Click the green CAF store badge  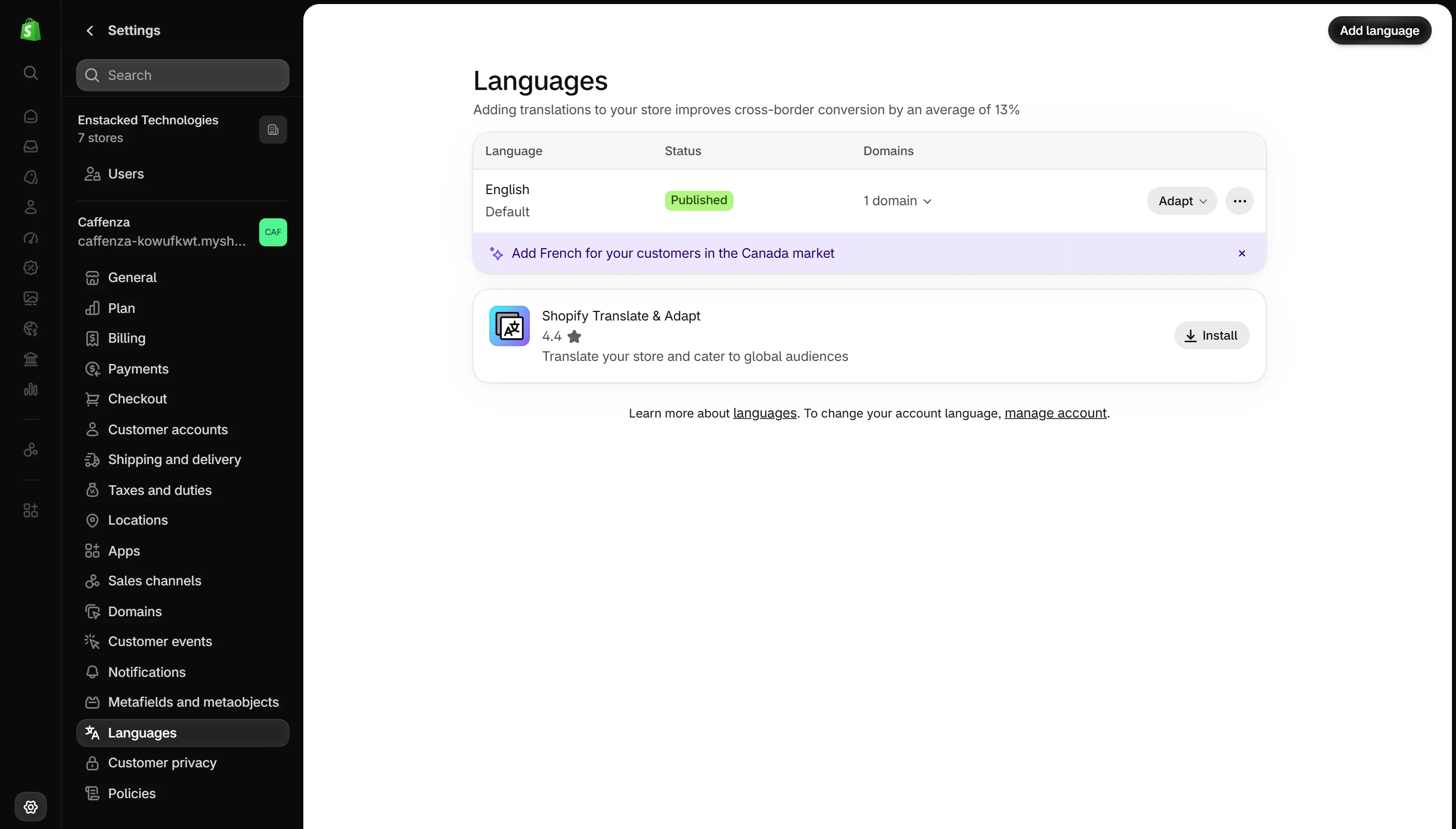click(x=274, y=233)
